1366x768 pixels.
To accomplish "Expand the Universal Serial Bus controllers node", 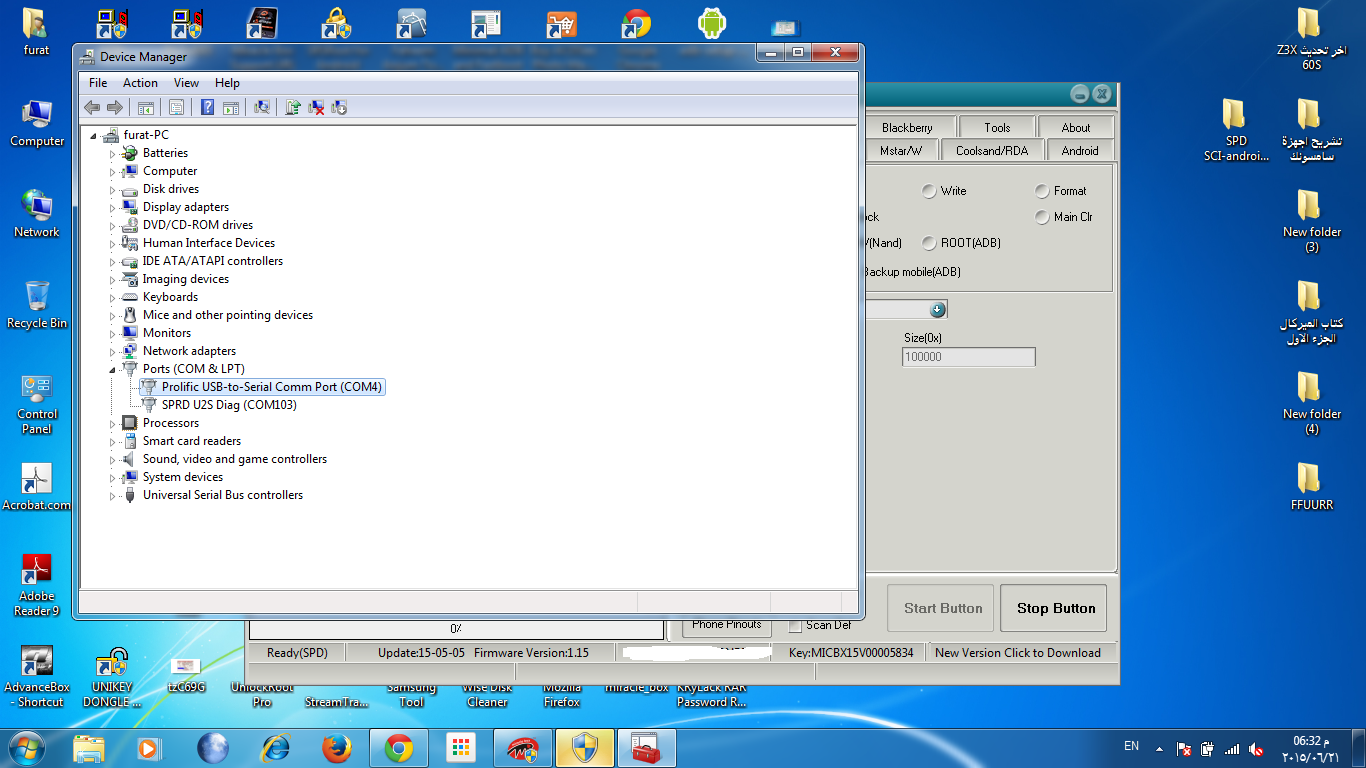I will [113, 496].
